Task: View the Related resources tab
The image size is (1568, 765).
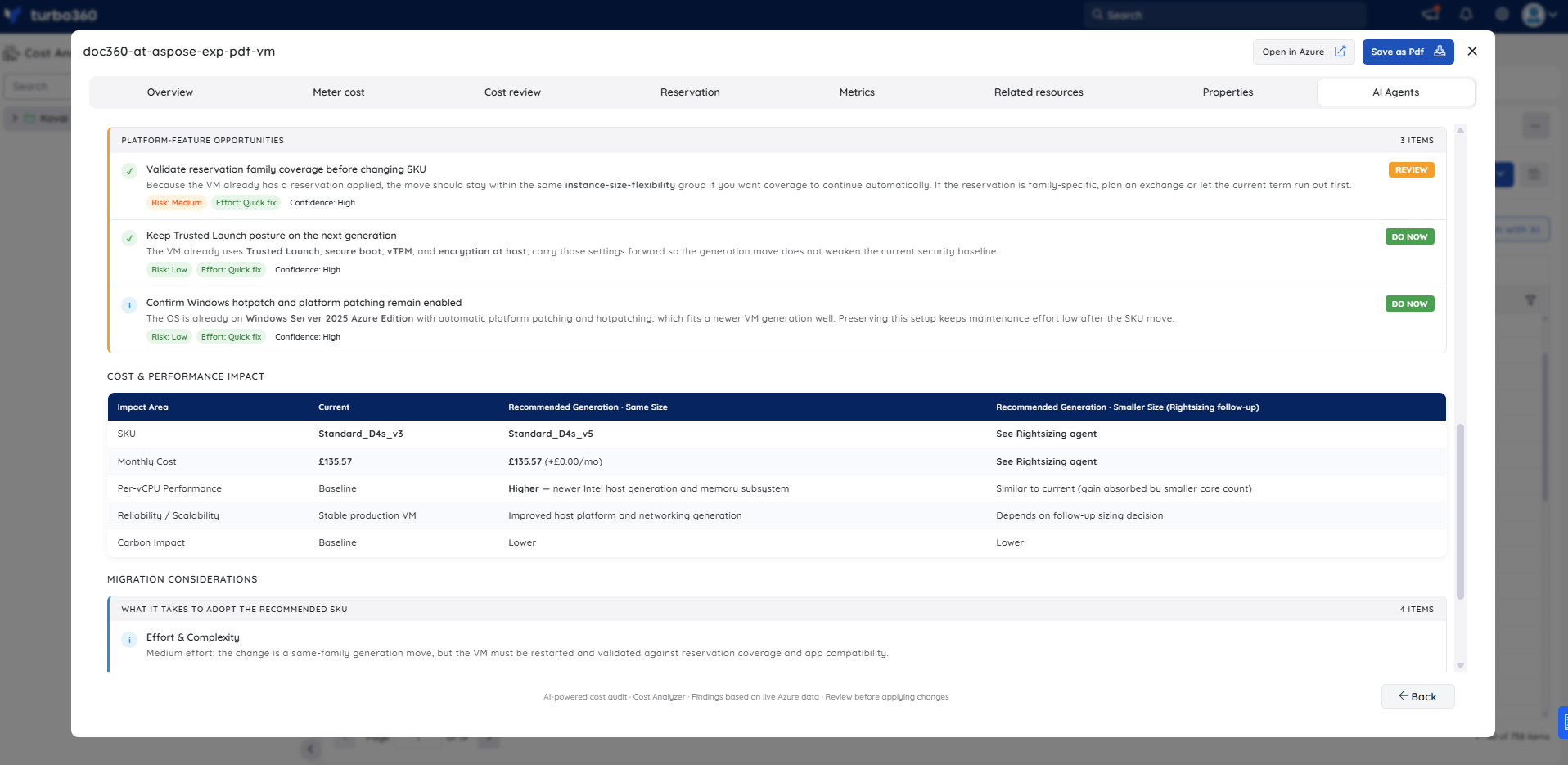Action: (x=1039, y=92)
